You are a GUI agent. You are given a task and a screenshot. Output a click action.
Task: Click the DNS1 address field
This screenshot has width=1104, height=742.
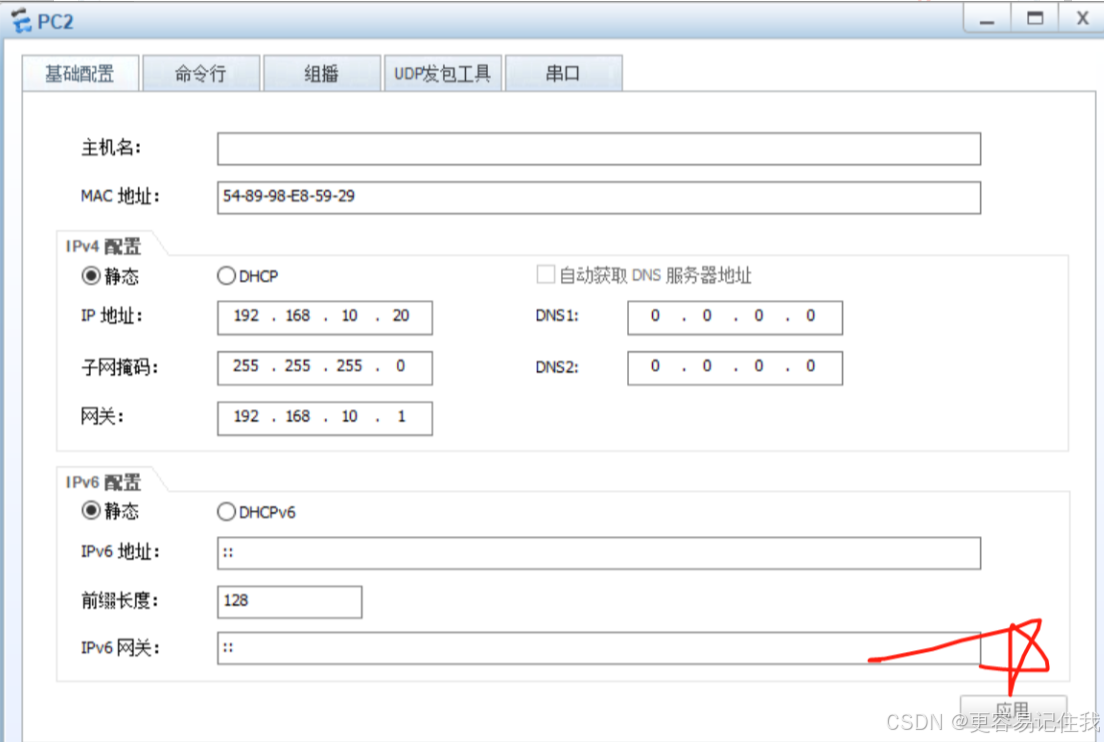coord(735,317)
